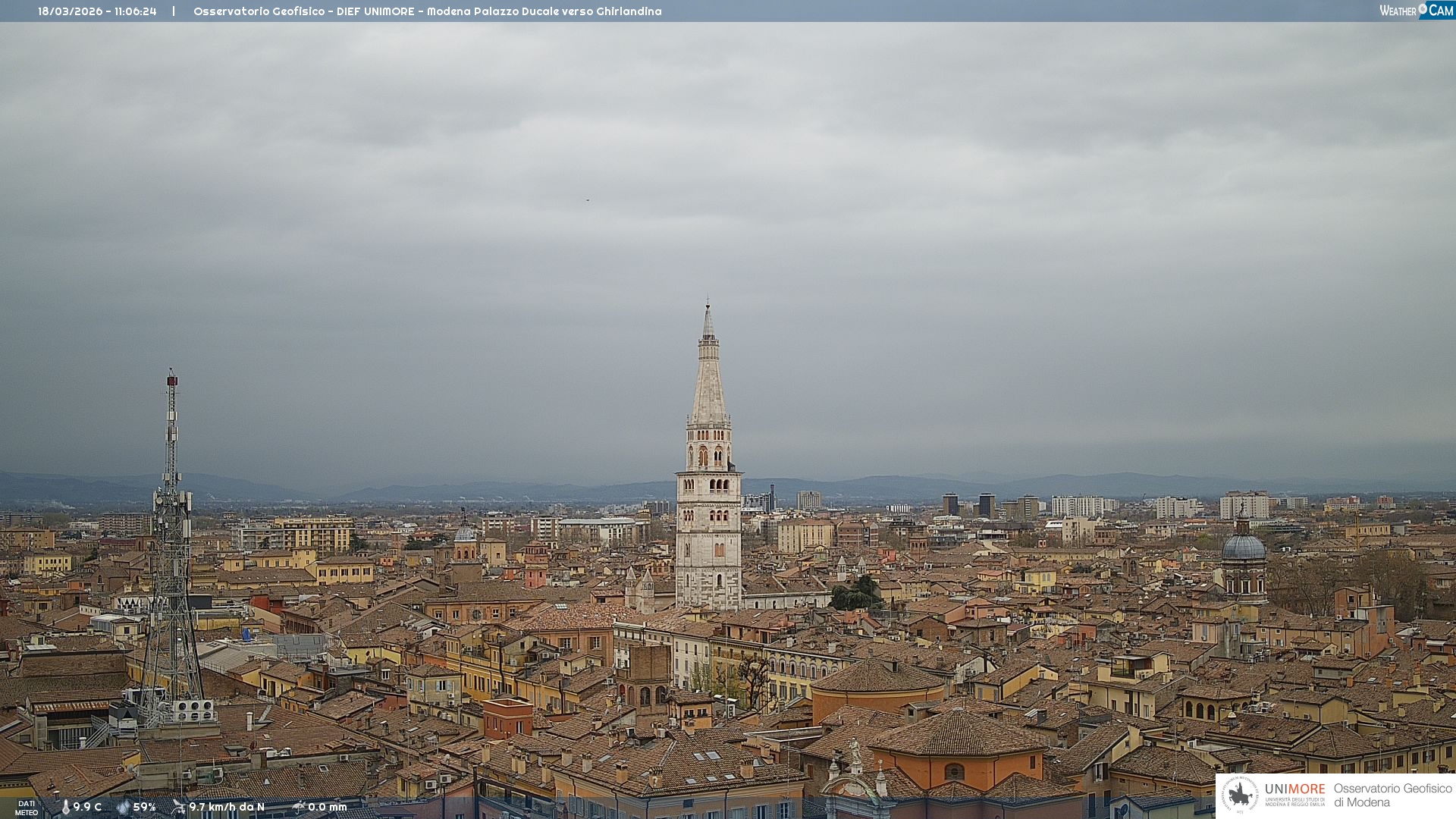Click the thermometer temperature icon
This screenshot has height=819, width=1456.
[66, 807]
